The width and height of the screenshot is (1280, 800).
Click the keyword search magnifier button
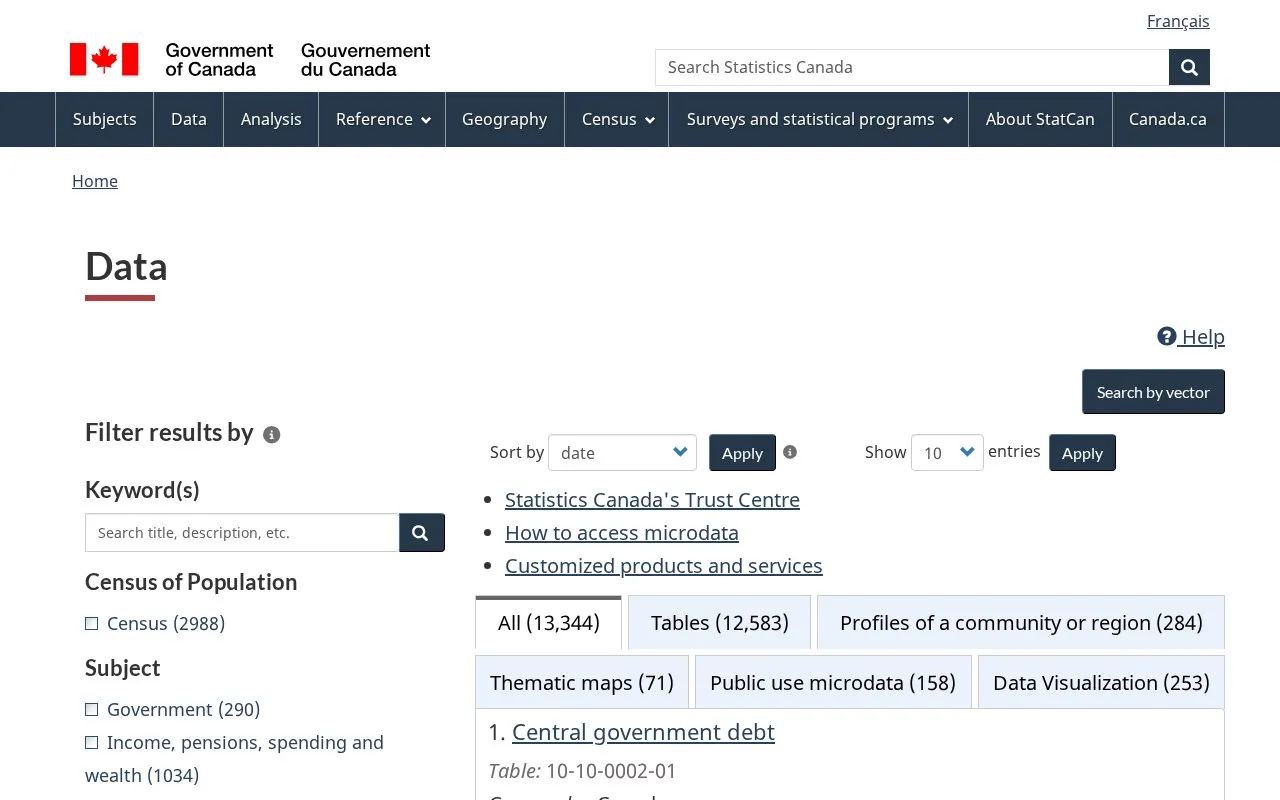[x=421, y=533]
